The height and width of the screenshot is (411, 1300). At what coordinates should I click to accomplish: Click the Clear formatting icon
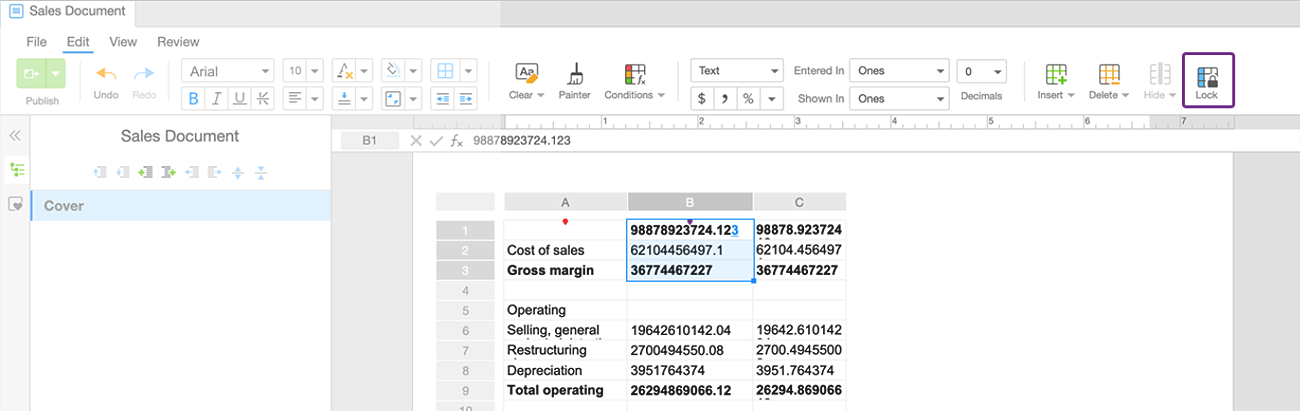click(x=527, y=73)
